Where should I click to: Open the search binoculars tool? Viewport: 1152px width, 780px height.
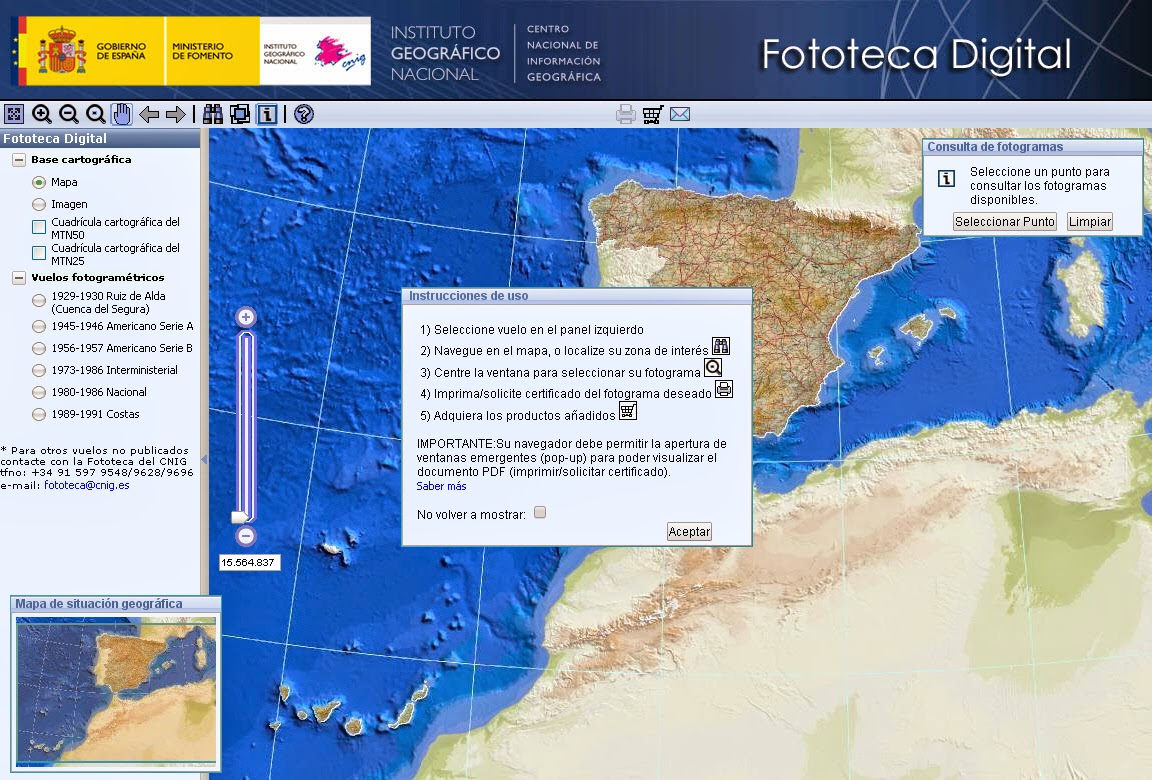pyautogui.click(x=213, y=113)
